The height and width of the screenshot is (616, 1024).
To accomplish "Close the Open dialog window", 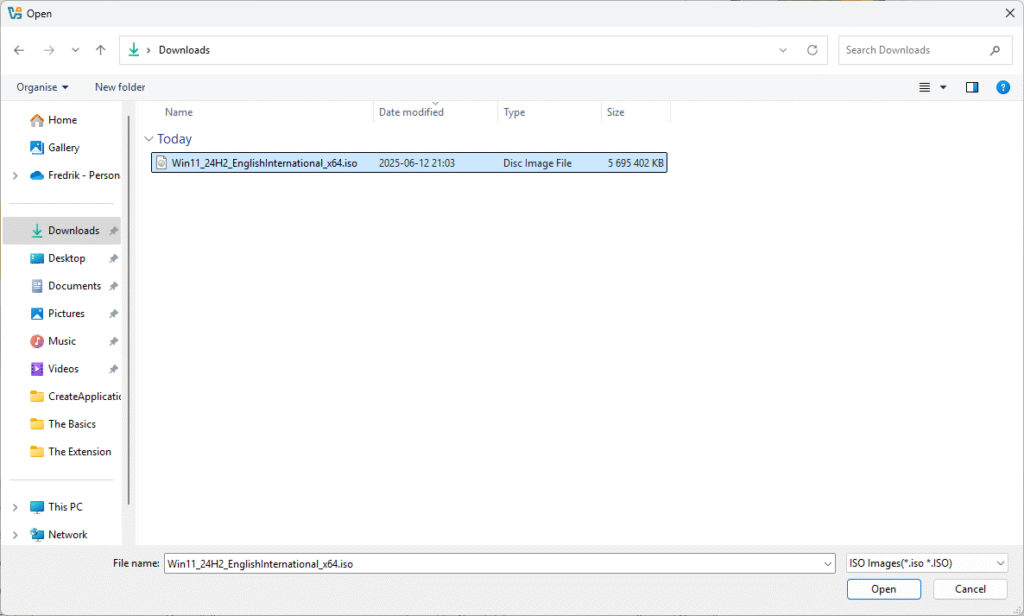I will click(x=1010, y=13).
